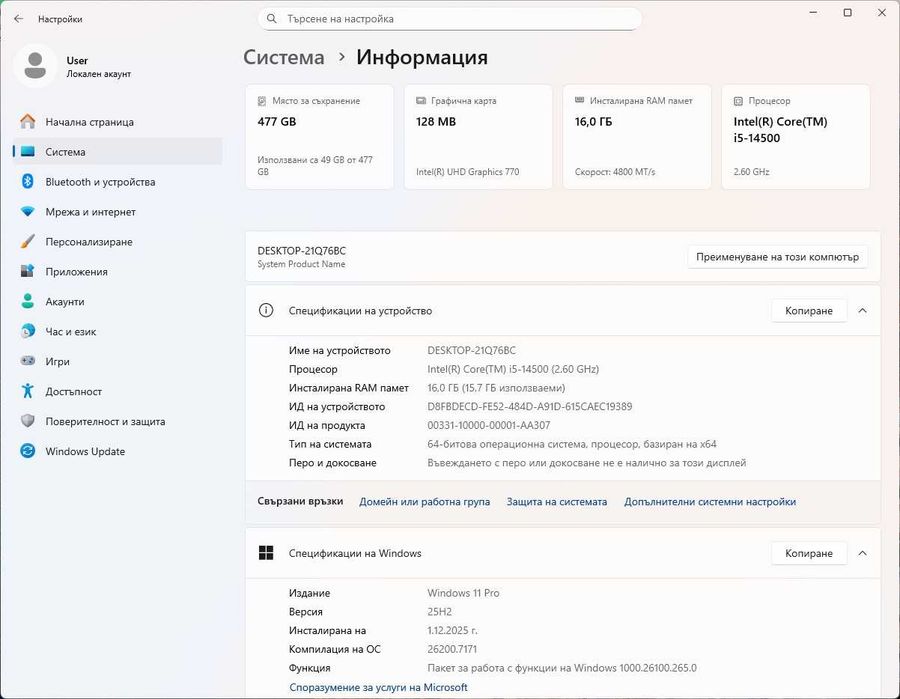
Task: Go to Начална страница
Action: (x=89, y=122)
